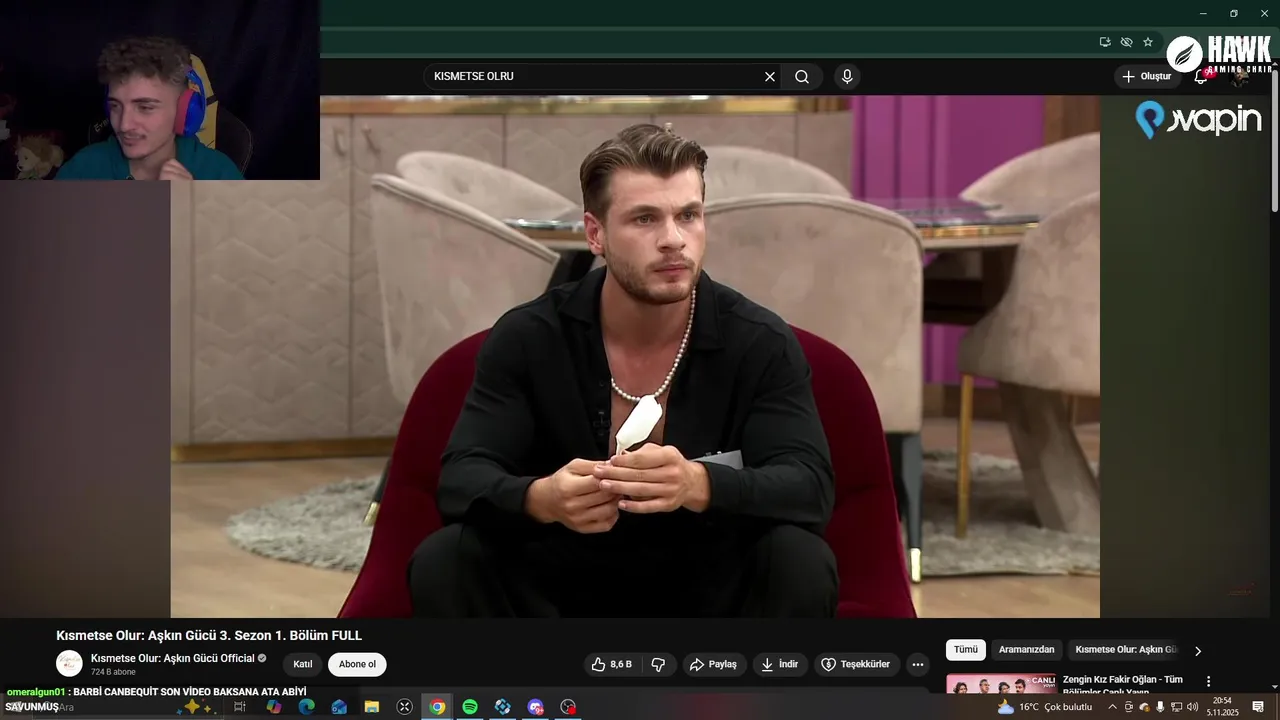
Task: Select the Aramanızdan filter chip
Action: pyautogui.click(x=1026, y=650)
